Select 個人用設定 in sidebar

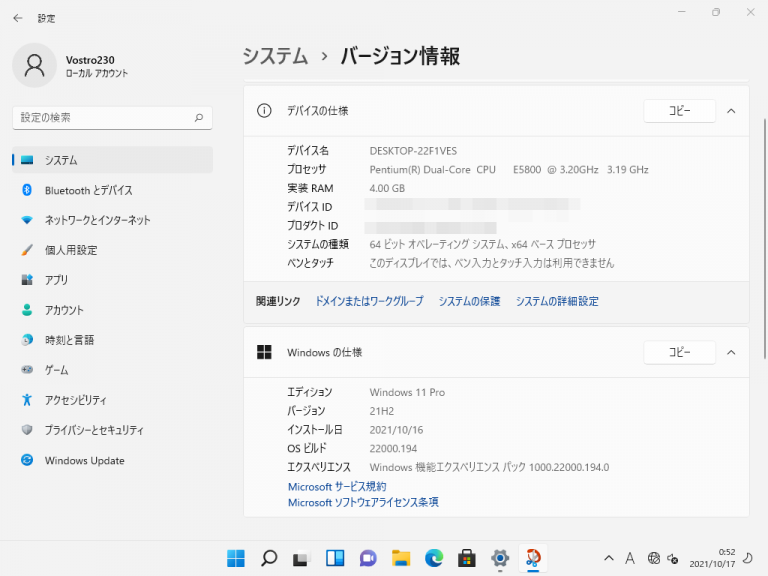click(x=70, y=250)
